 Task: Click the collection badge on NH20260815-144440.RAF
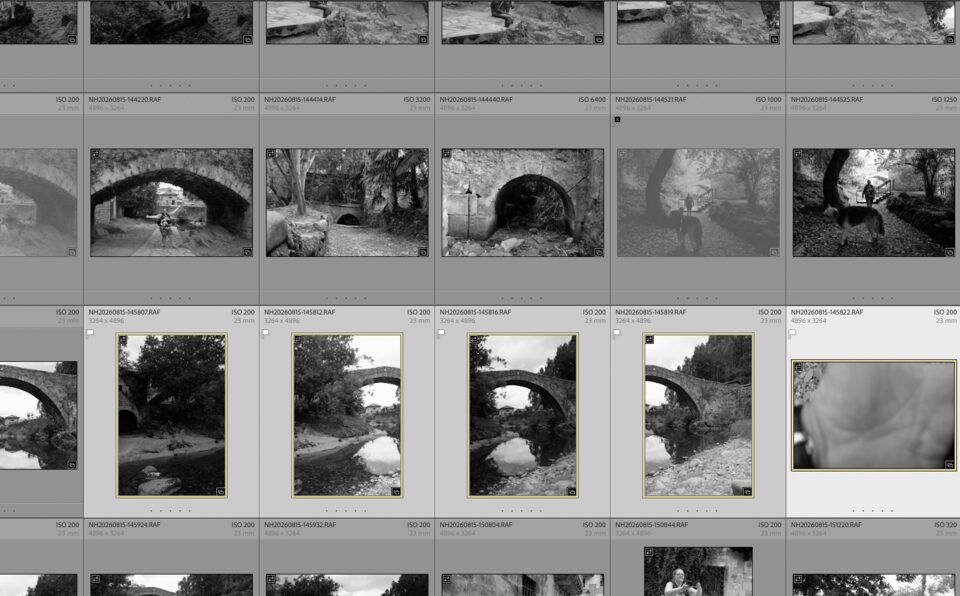pos(599,252)
